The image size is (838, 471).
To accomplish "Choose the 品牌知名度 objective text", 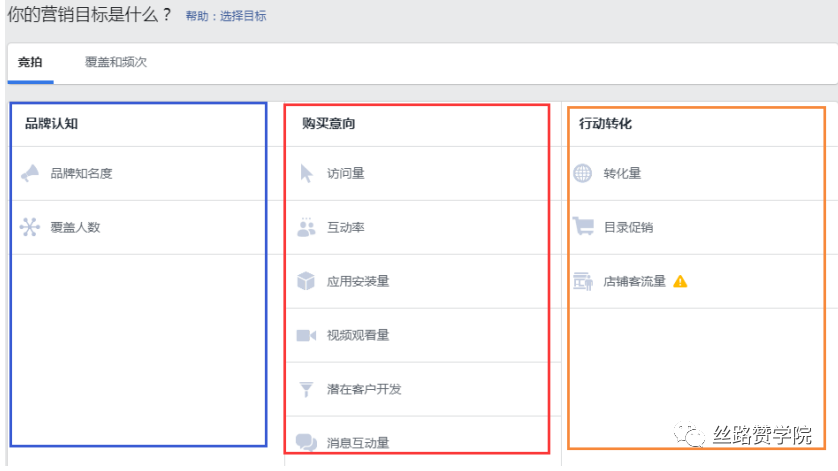I will click(81, 173).
